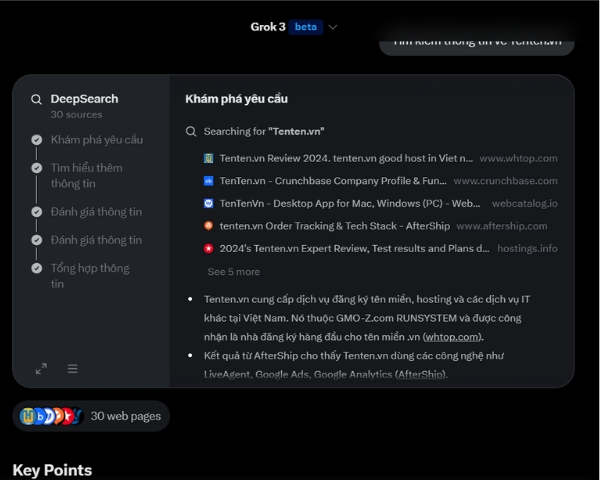Select first step Khám phá yêu cầu

pyautogui.click(x=97, y=140)
